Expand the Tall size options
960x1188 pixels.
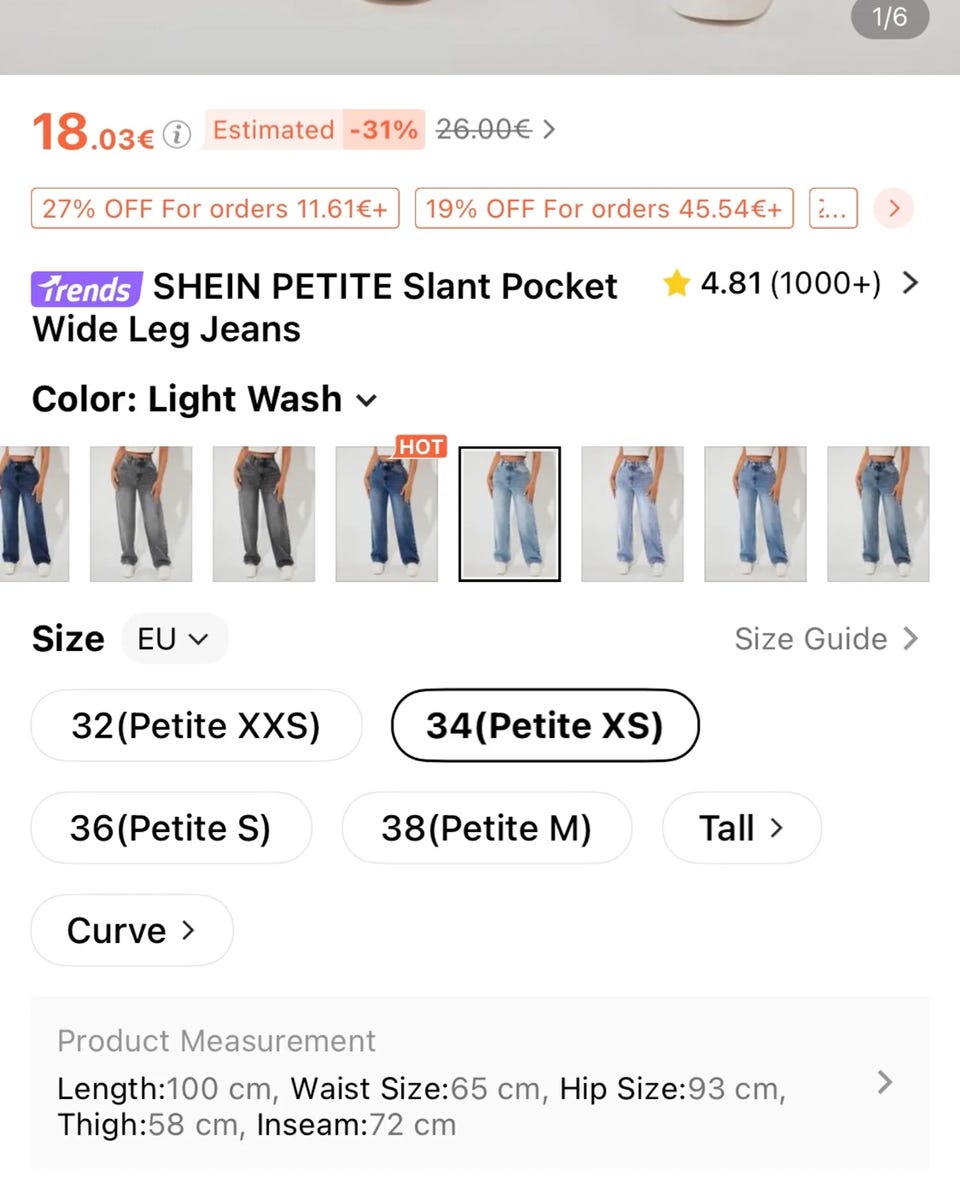tap(741, 828)
